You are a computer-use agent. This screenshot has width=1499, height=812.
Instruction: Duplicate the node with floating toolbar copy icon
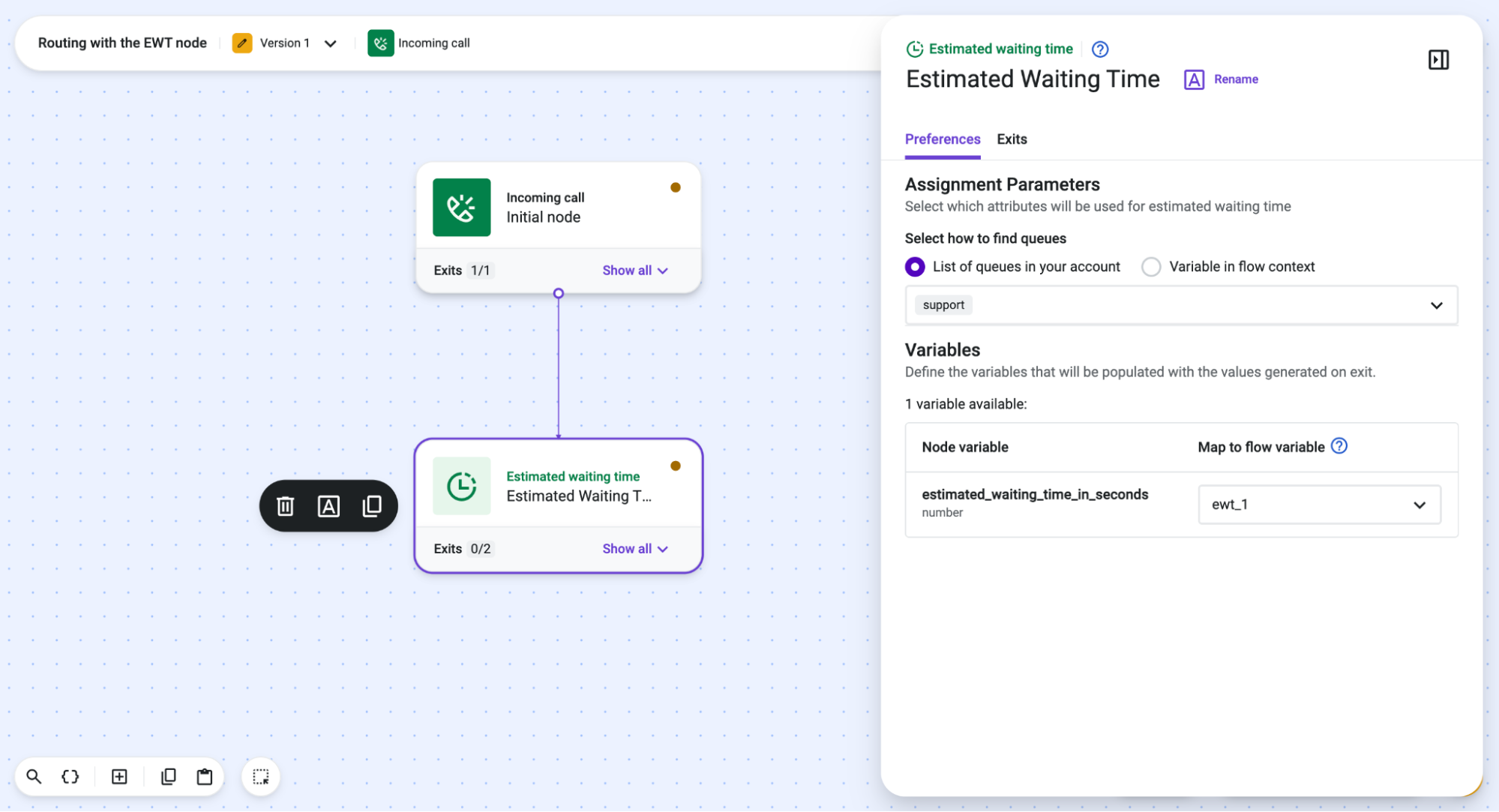372,506
